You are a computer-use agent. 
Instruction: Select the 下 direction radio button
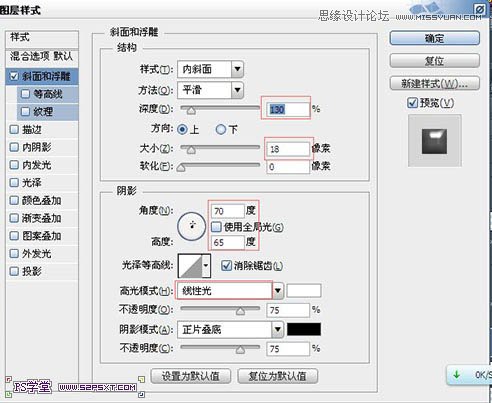(x=221, y=129)
